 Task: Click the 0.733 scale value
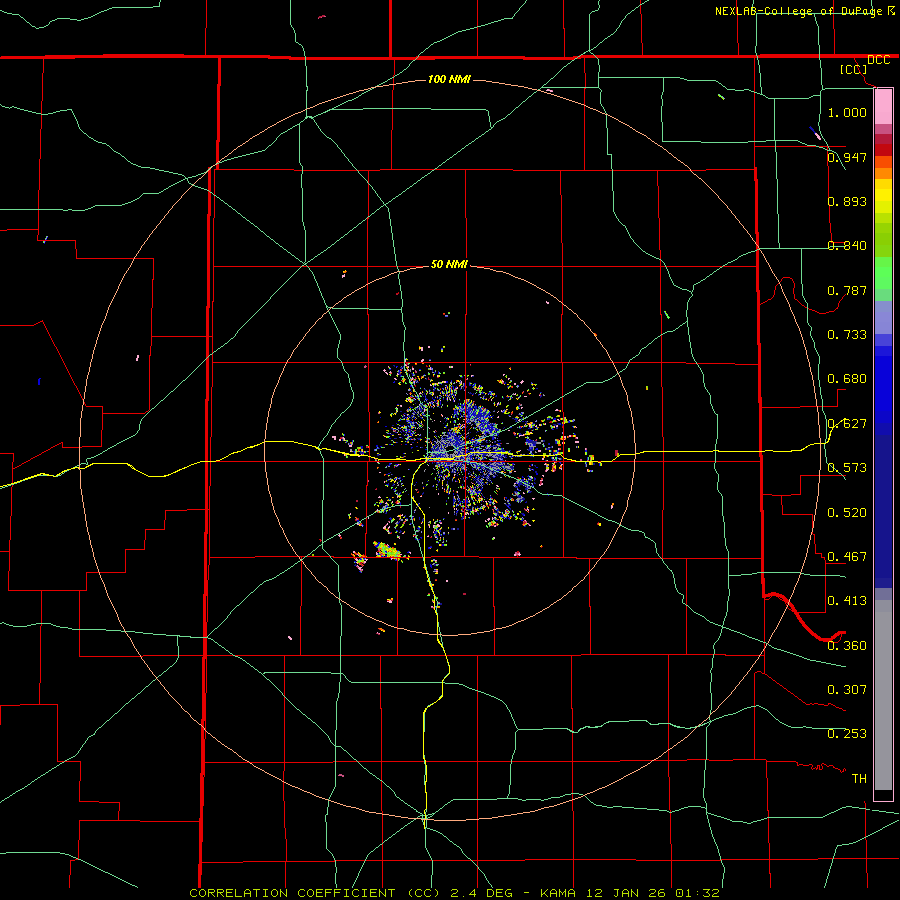pos(847,335)
